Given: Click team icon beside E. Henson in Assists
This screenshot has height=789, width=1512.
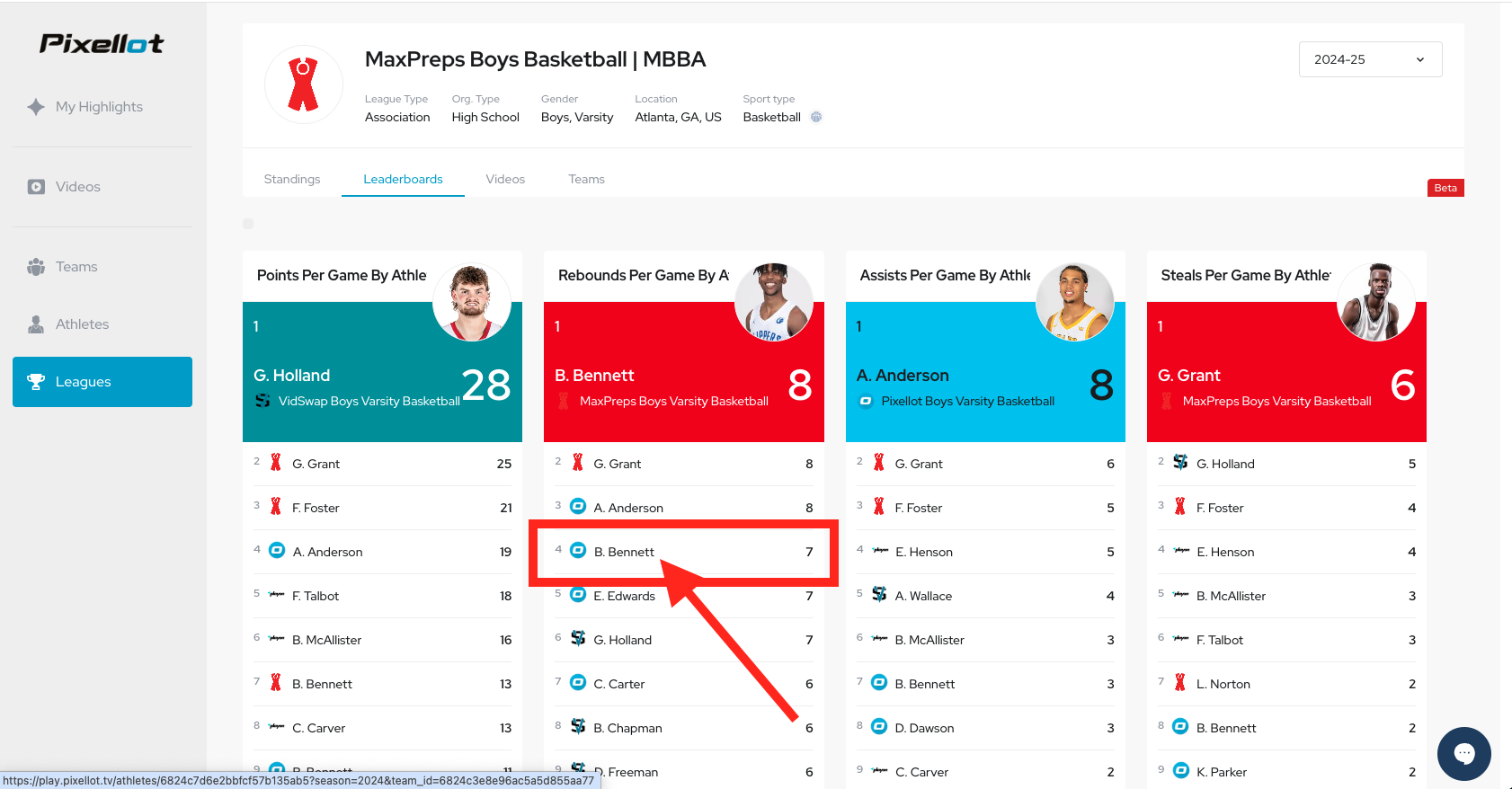Looking at the screenshot, I should (880, 551).
